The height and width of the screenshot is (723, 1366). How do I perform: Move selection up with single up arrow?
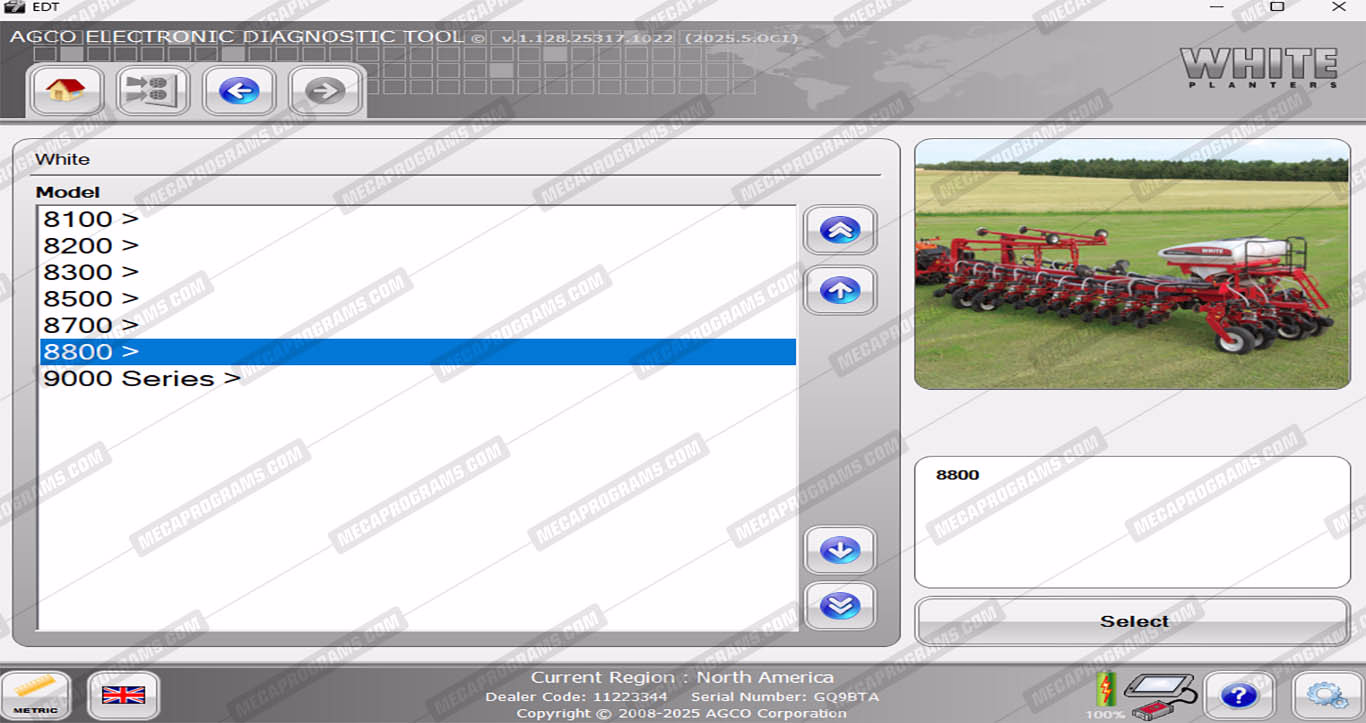coord(840,290)
